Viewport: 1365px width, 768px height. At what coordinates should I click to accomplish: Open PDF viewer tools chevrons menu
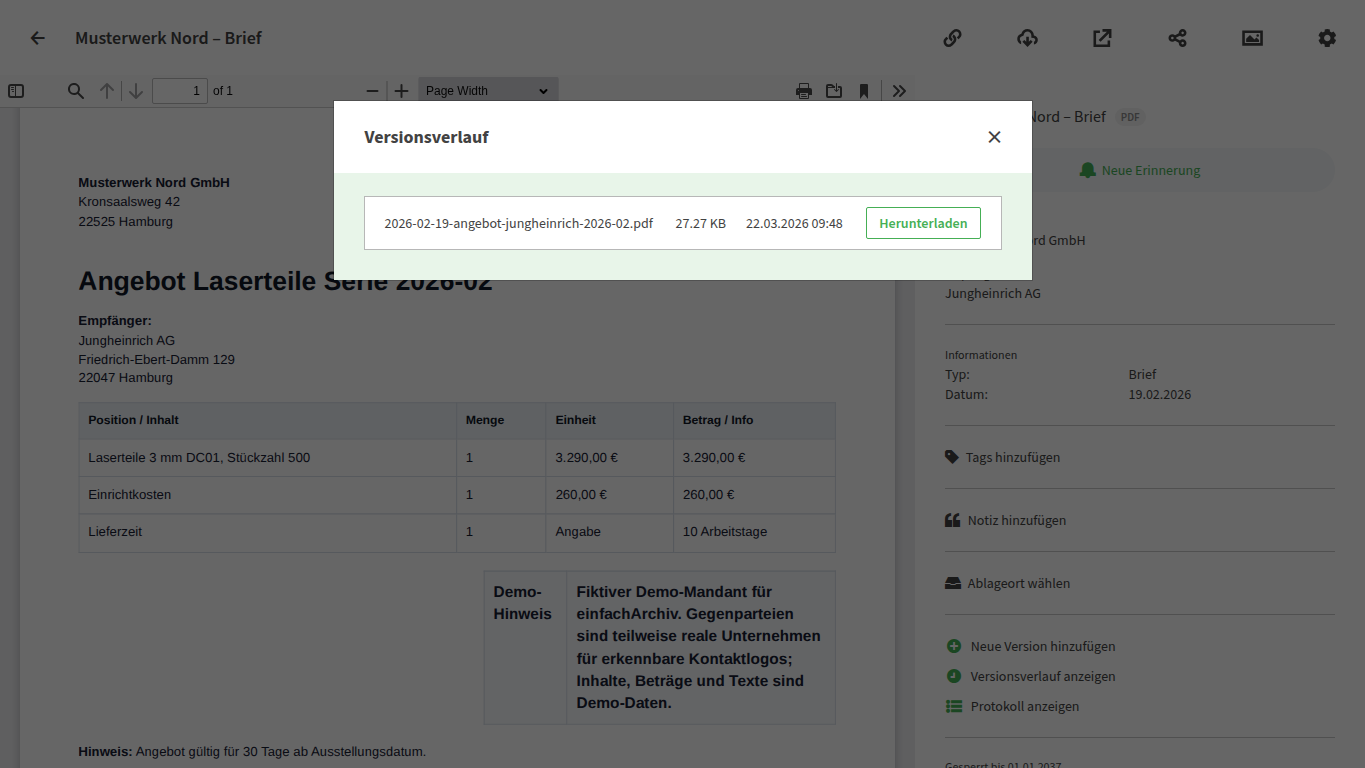[x=899, y=91]
